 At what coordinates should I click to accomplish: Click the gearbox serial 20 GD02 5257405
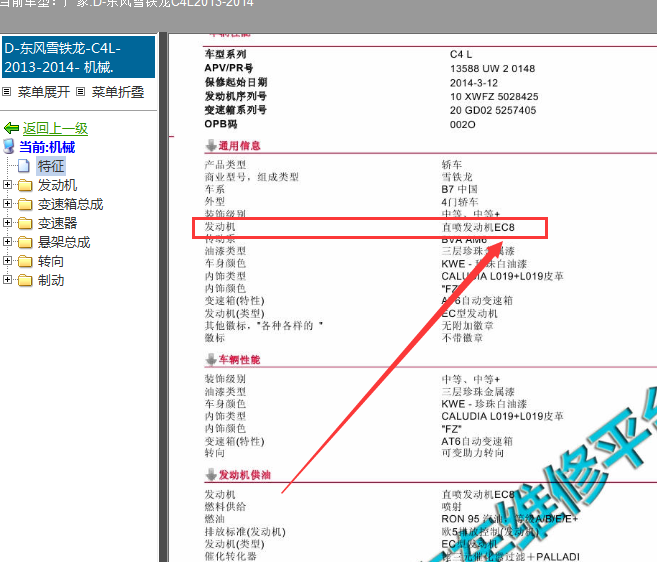point(493,110)
